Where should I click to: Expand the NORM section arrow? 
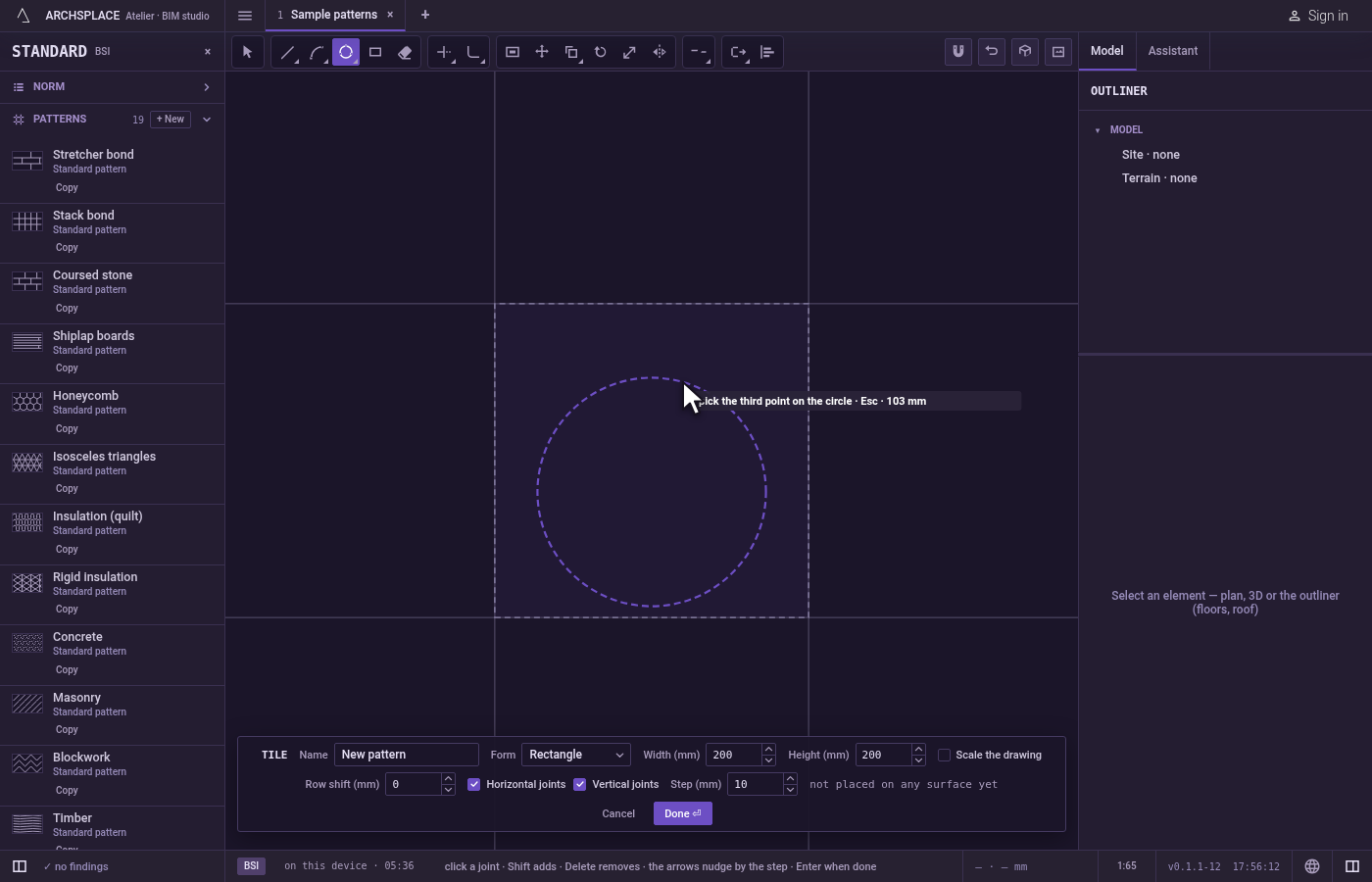(207, 87)
